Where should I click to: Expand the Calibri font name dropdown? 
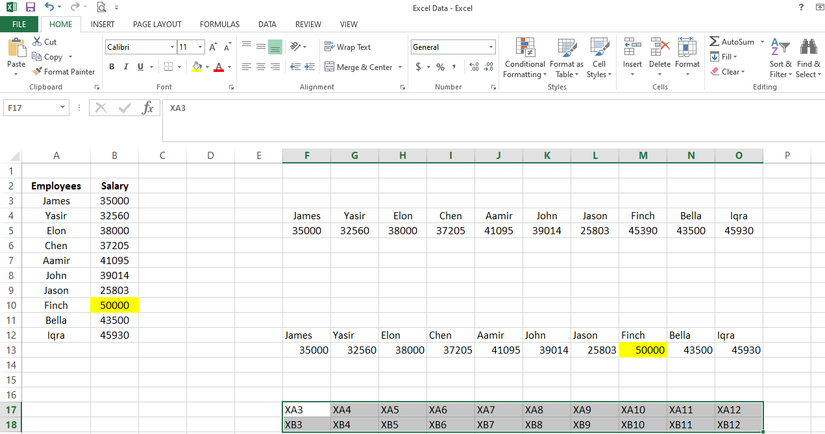pyautogui.click(x=172, y=47)
